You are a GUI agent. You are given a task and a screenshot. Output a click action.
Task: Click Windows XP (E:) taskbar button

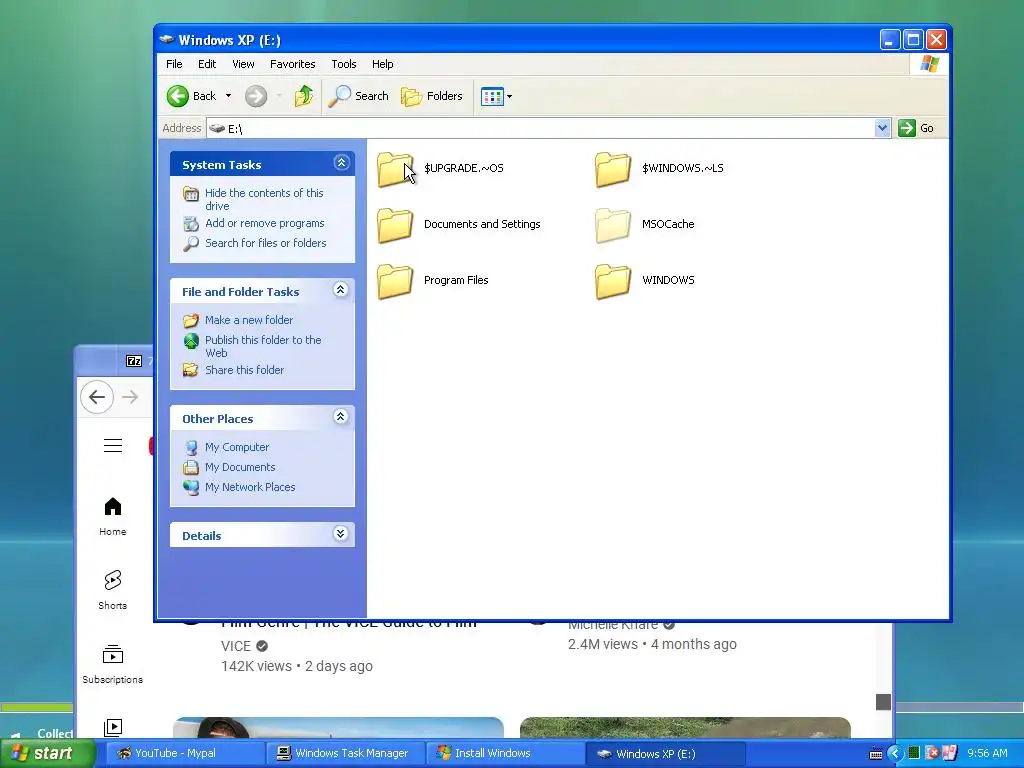tap(666, 753)
